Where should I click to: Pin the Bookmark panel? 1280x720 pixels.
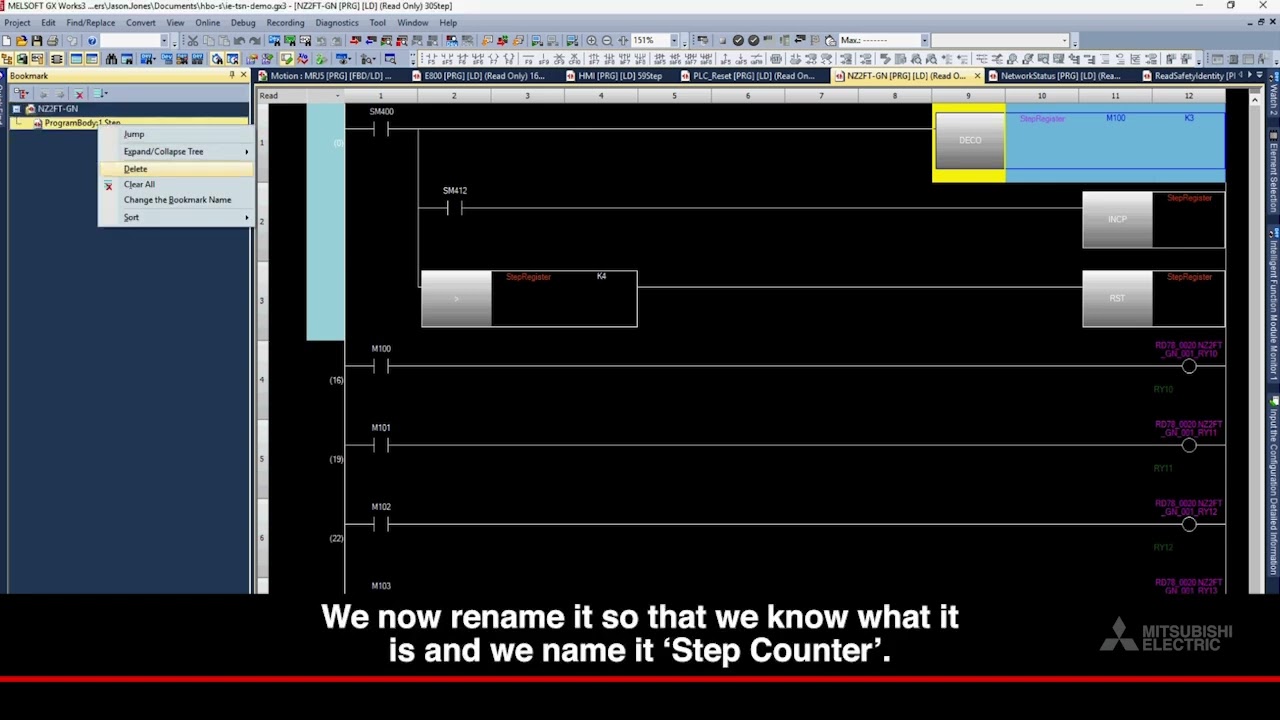click(x=232, y=76)
